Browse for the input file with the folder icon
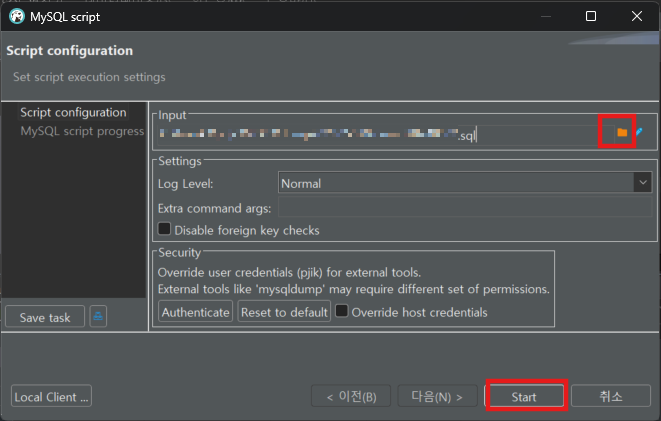 coord(622,132)
